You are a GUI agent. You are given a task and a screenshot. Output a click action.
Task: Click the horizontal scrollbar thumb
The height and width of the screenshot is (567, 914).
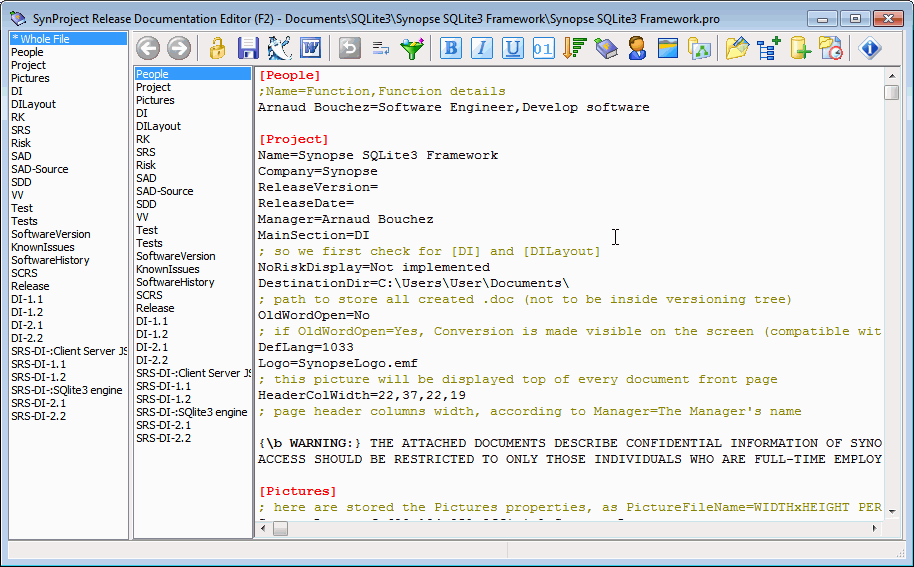(280, 529)
